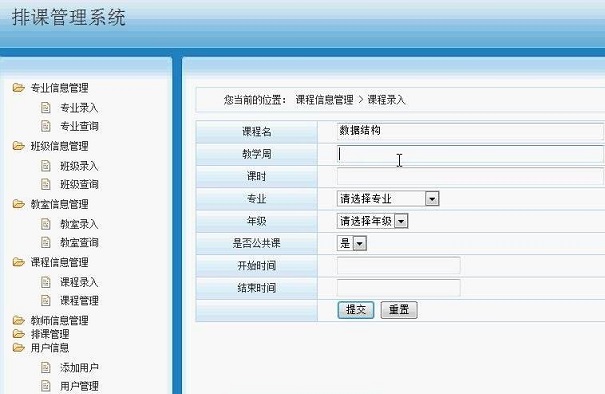Open 教室录入 page
The image size is (605, 394).
coord(79,224)
